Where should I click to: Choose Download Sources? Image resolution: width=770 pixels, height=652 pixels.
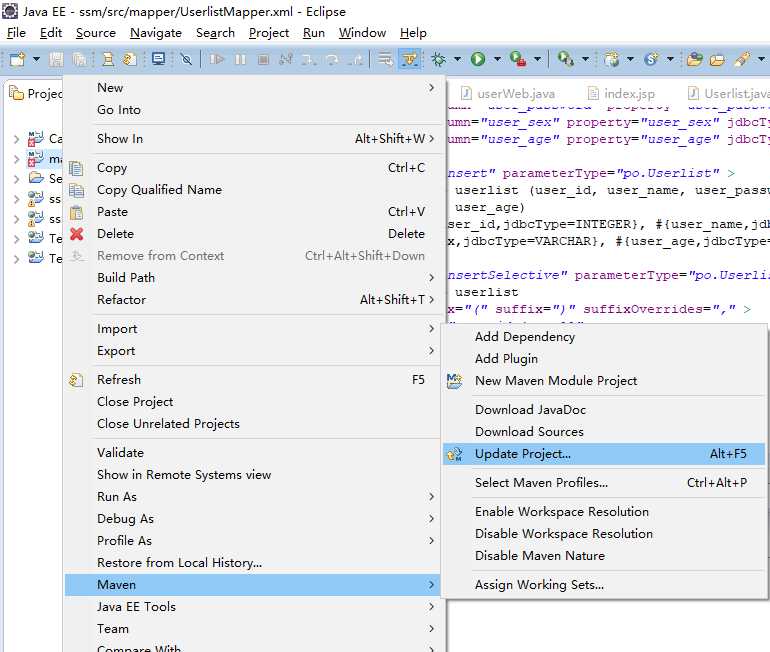604,432
